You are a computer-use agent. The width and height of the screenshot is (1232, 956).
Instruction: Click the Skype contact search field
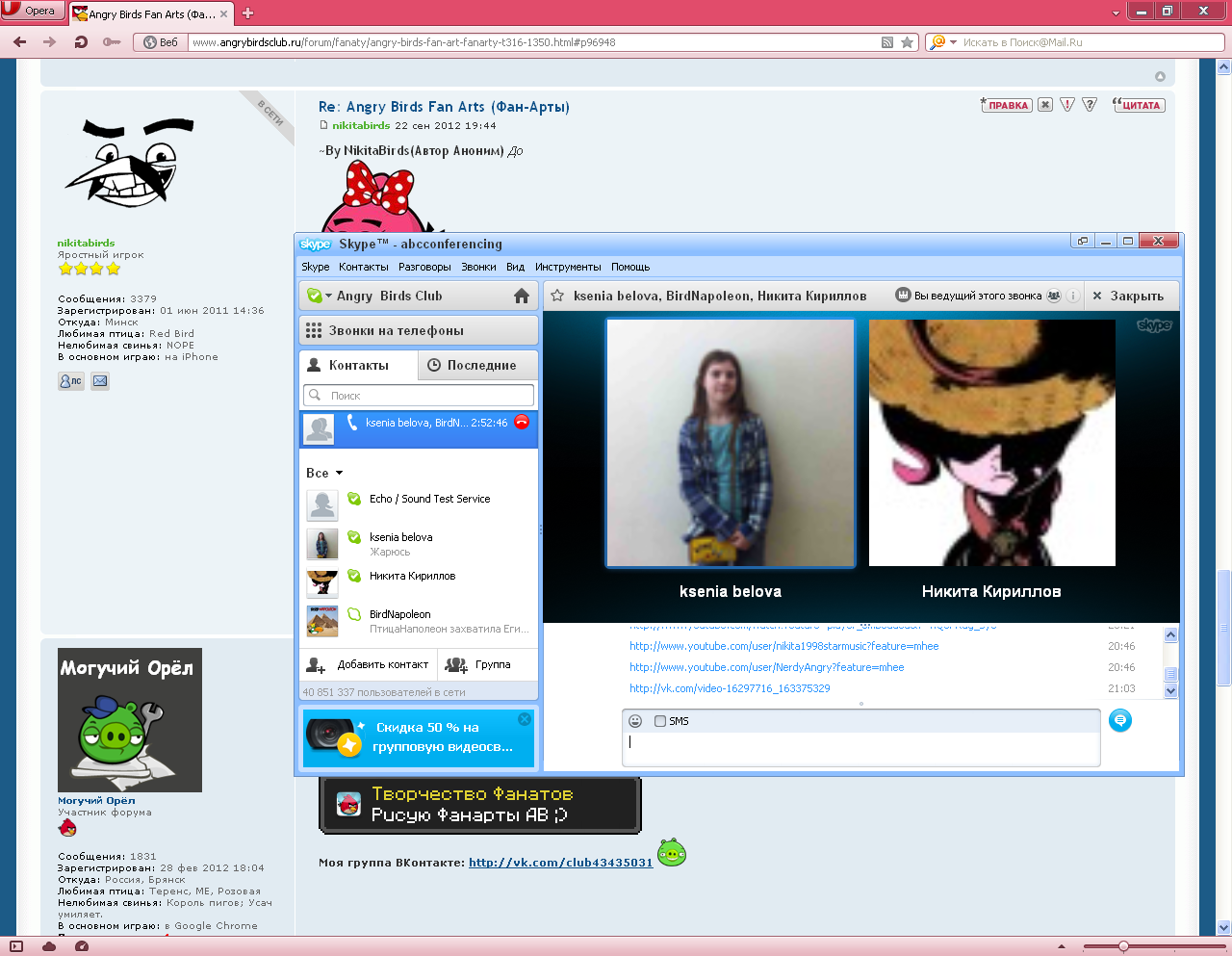tap(419, 395)
